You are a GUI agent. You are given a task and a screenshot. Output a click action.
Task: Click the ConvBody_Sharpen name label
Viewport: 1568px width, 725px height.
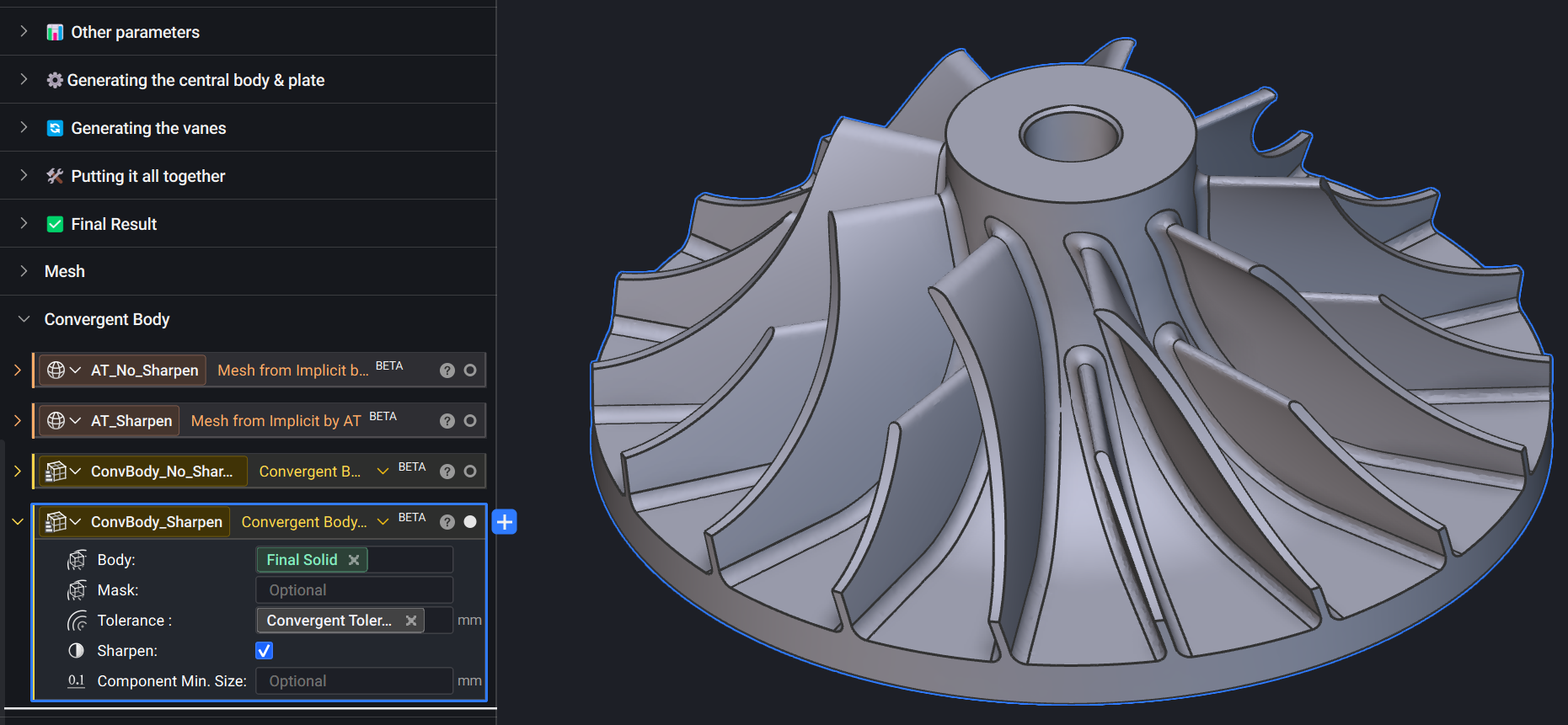pyautogui.click(x=157, y=522)
